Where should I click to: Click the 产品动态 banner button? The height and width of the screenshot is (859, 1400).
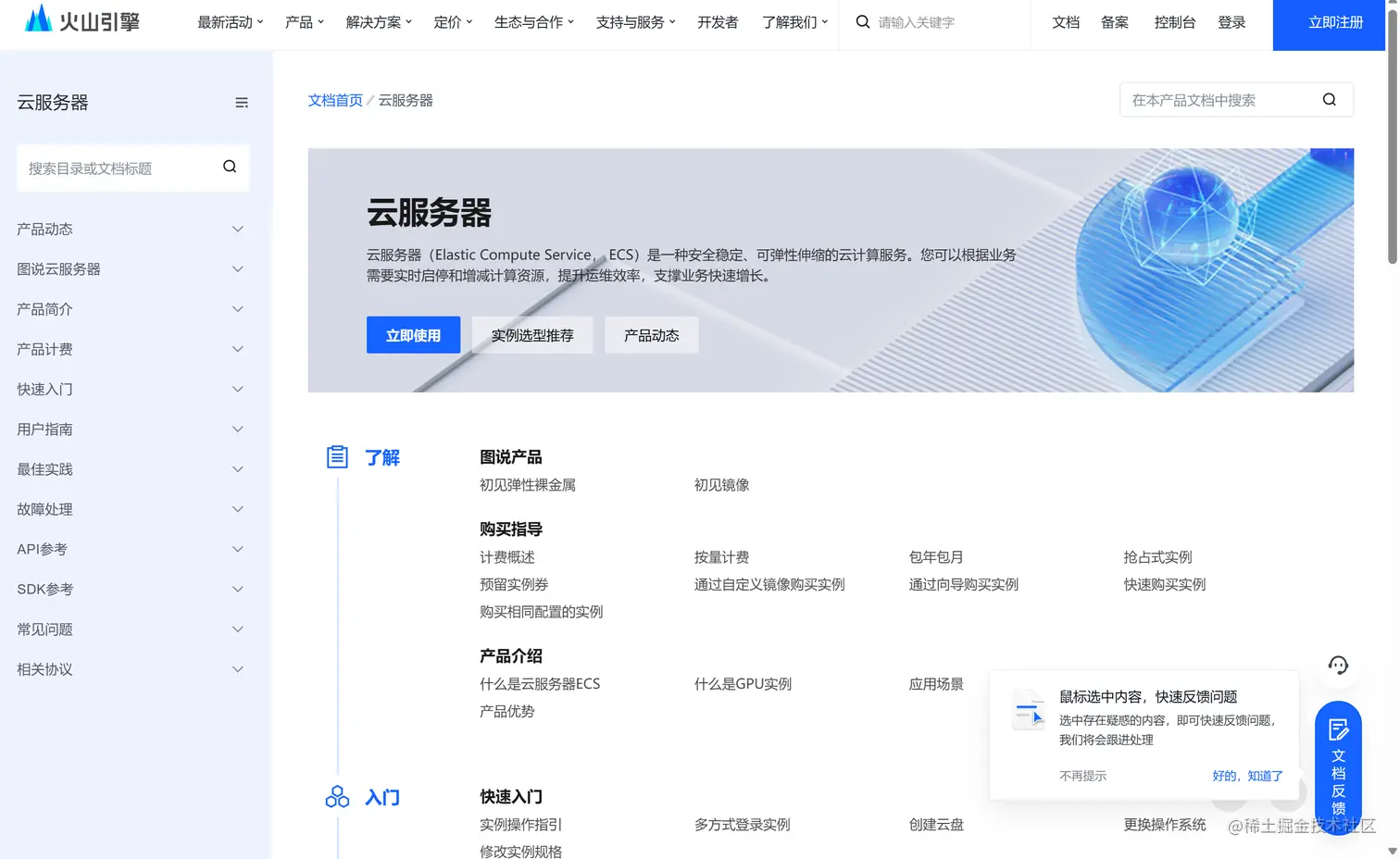click(x=652, y=335)
